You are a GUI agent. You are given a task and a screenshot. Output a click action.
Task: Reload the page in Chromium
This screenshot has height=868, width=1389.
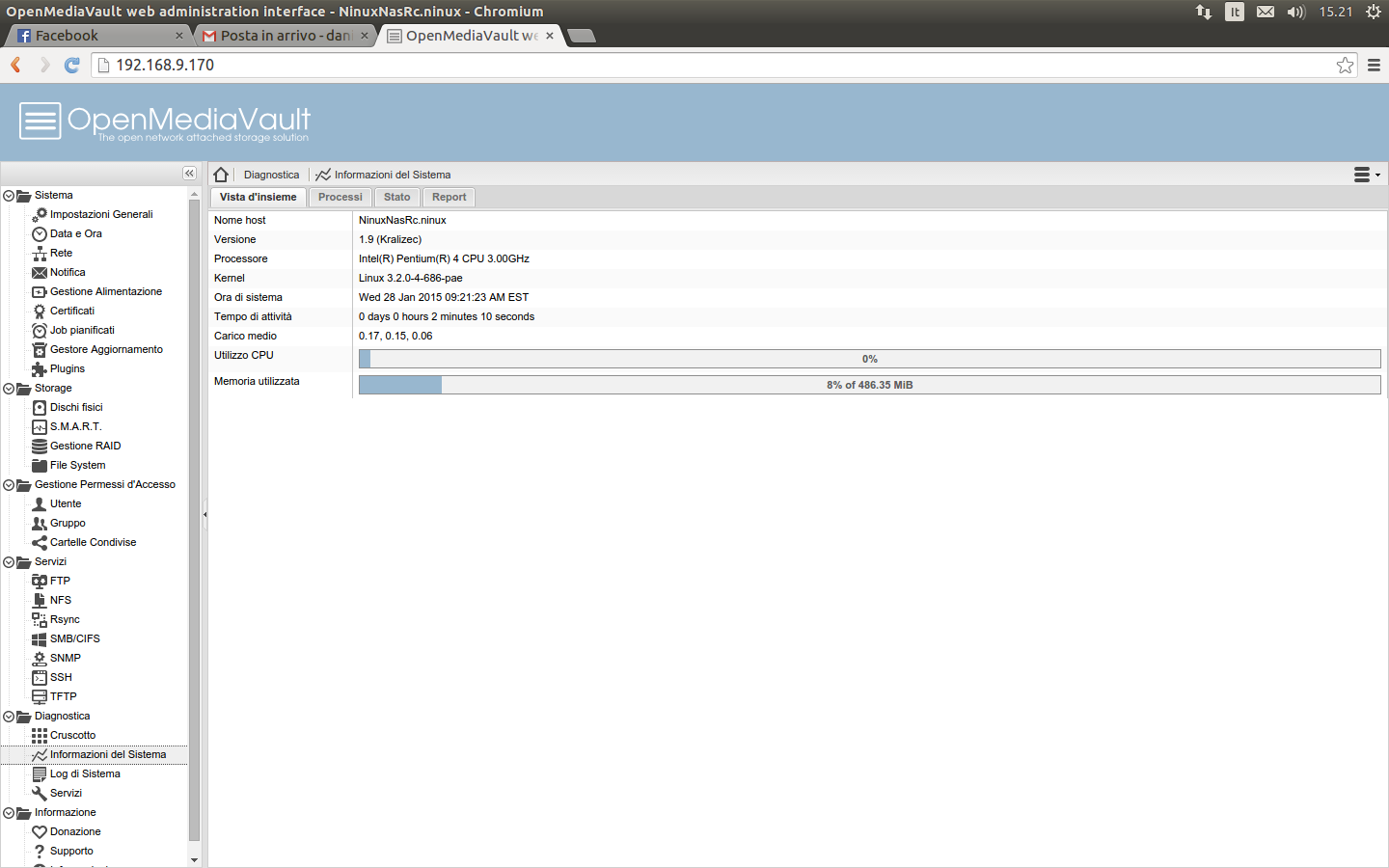point(71,65)
